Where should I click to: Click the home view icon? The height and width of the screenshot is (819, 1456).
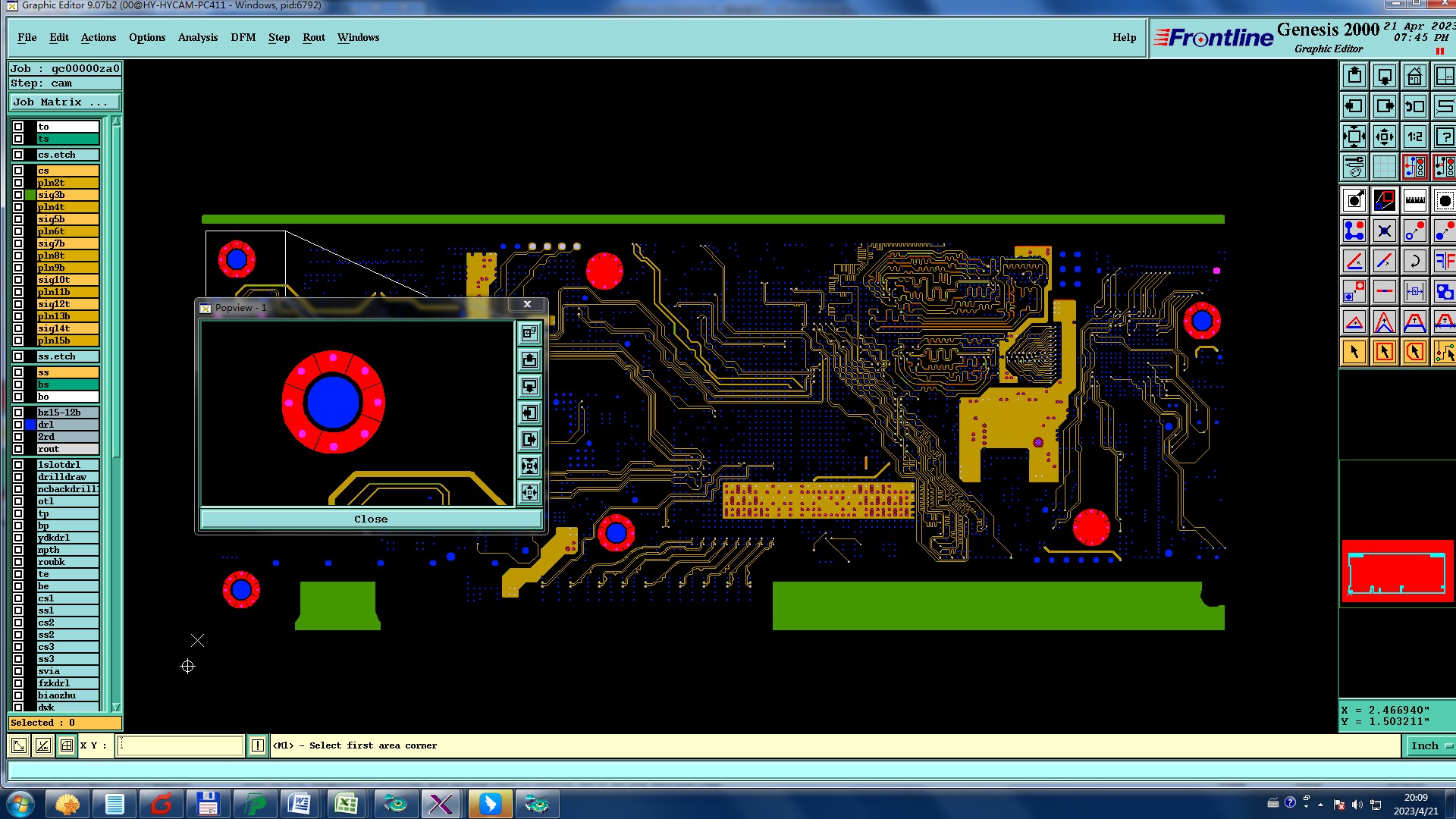[x=1414, y=77]
